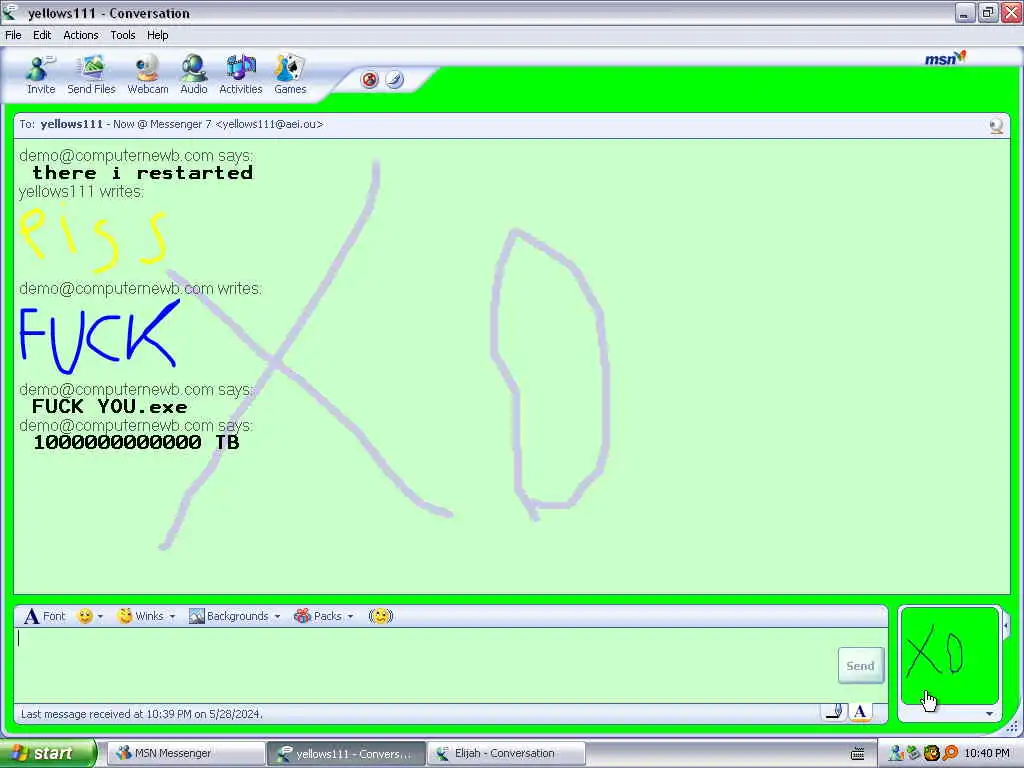Screen dimensions: 1024x768
Task: Switch to text typing input mode
Action: tap(860, 712)
